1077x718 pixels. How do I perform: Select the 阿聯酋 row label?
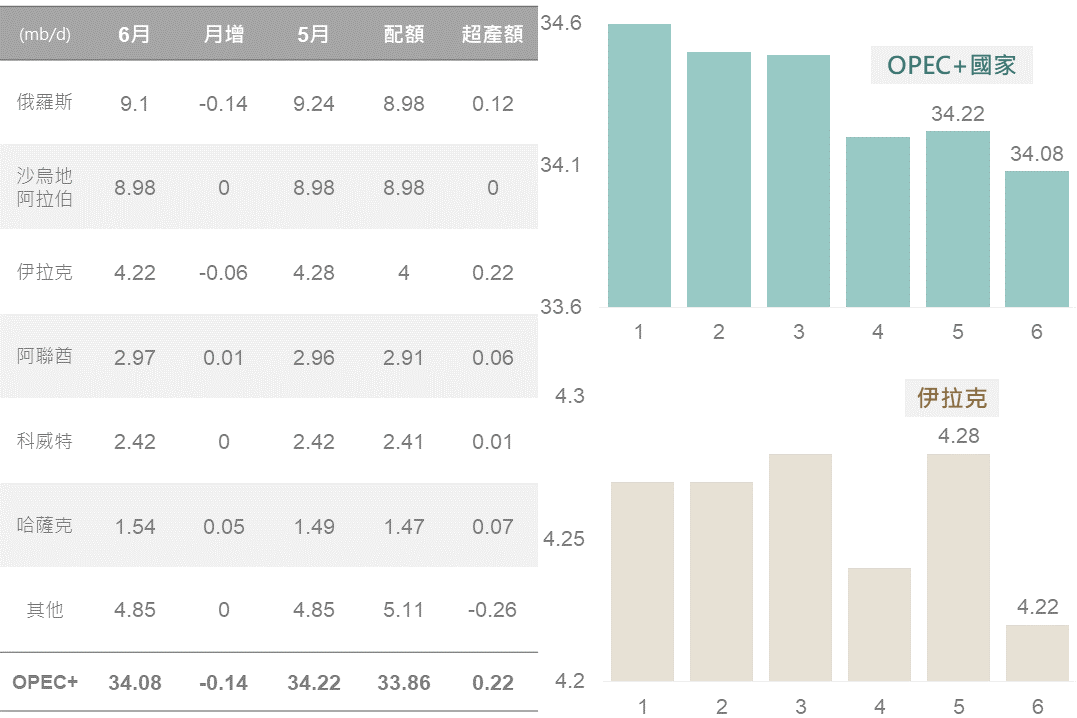45,357
